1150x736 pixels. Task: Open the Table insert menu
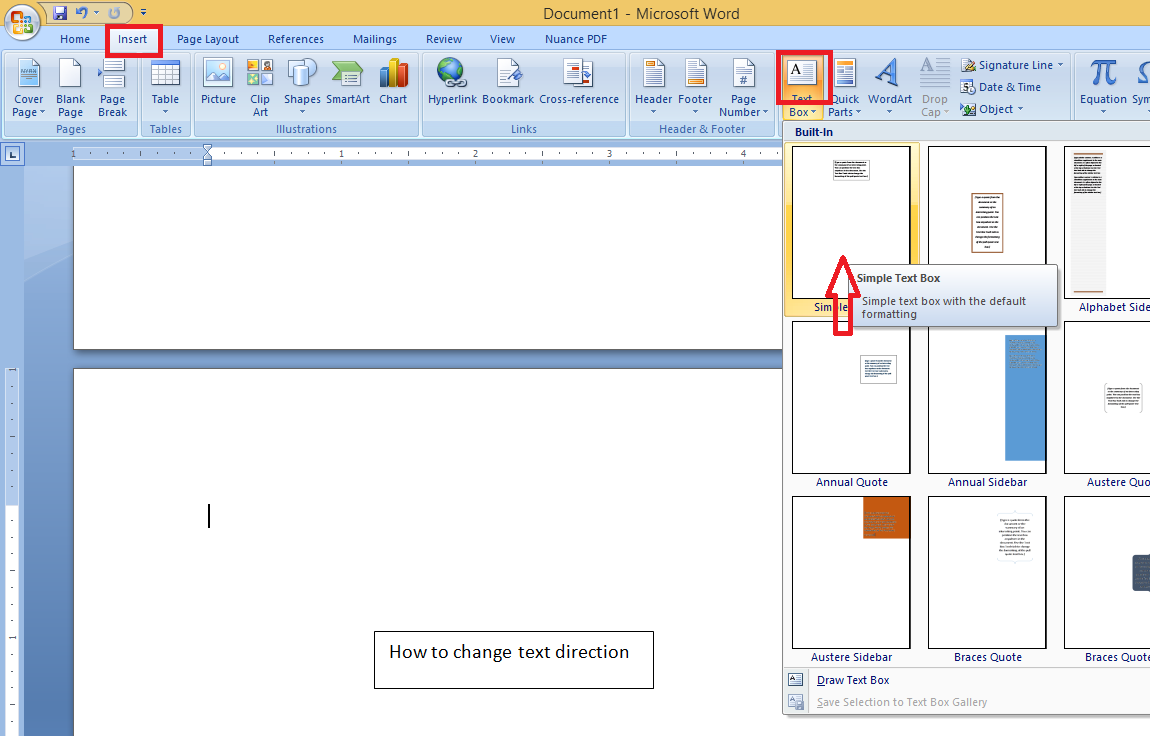tap(165, 87)
